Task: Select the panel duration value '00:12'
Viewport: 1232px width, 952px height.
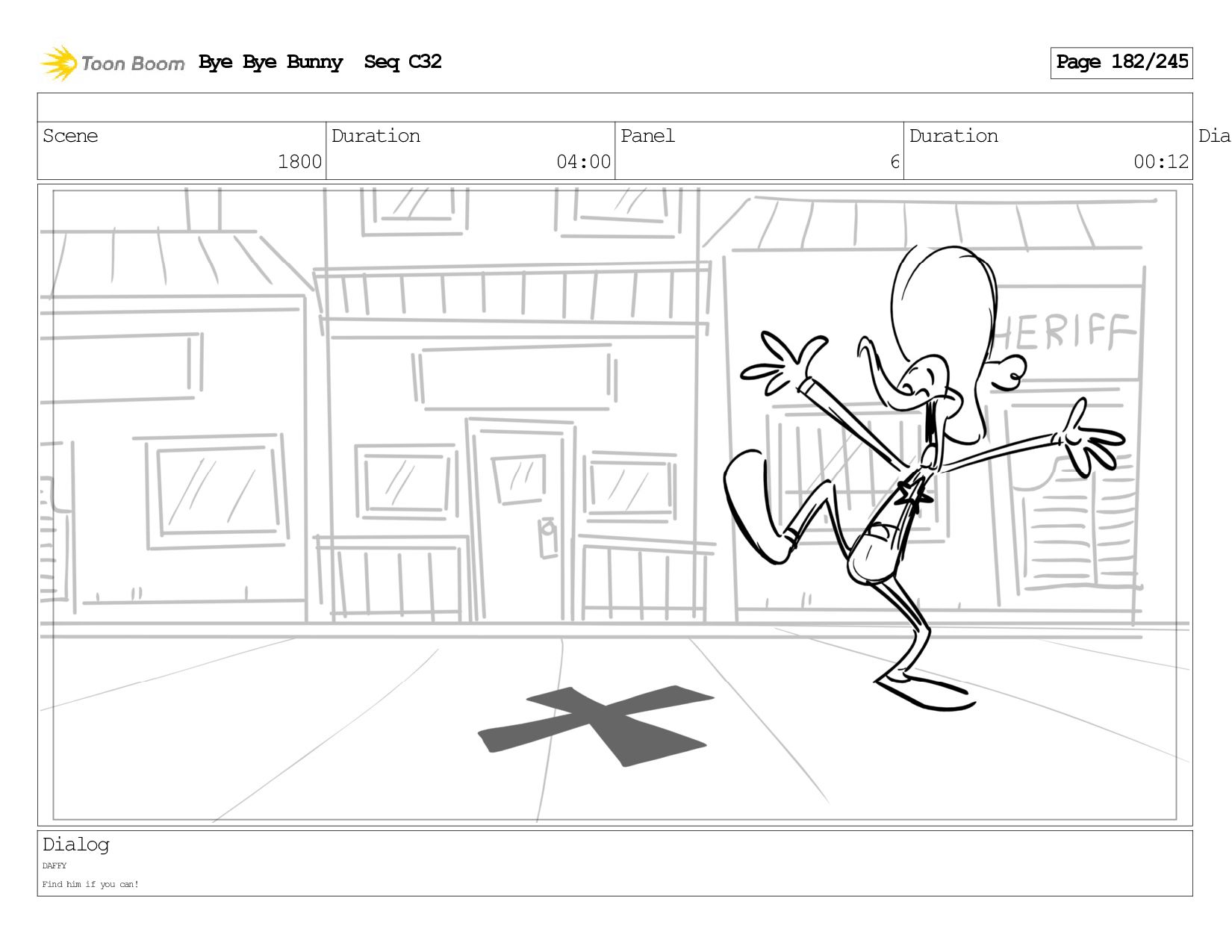Action: coord(1160,162)
